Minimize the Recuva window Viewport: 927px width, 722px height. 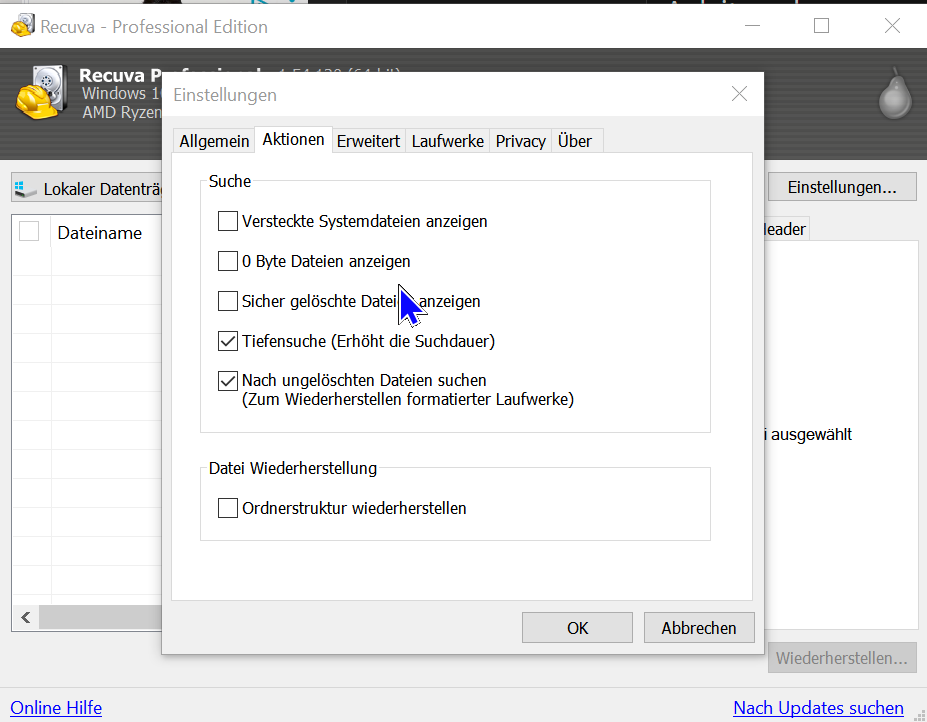[752, 26]
